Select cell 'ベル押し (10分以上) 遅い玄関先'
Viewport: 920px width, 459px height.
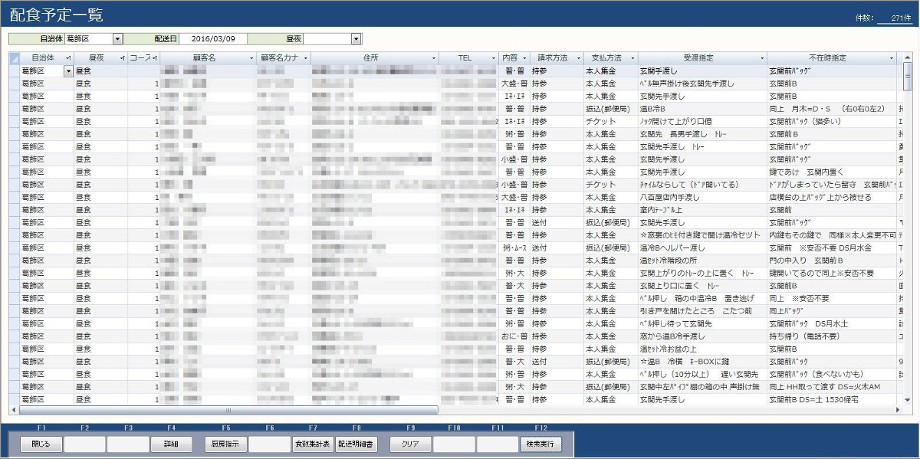click(703, 374)
